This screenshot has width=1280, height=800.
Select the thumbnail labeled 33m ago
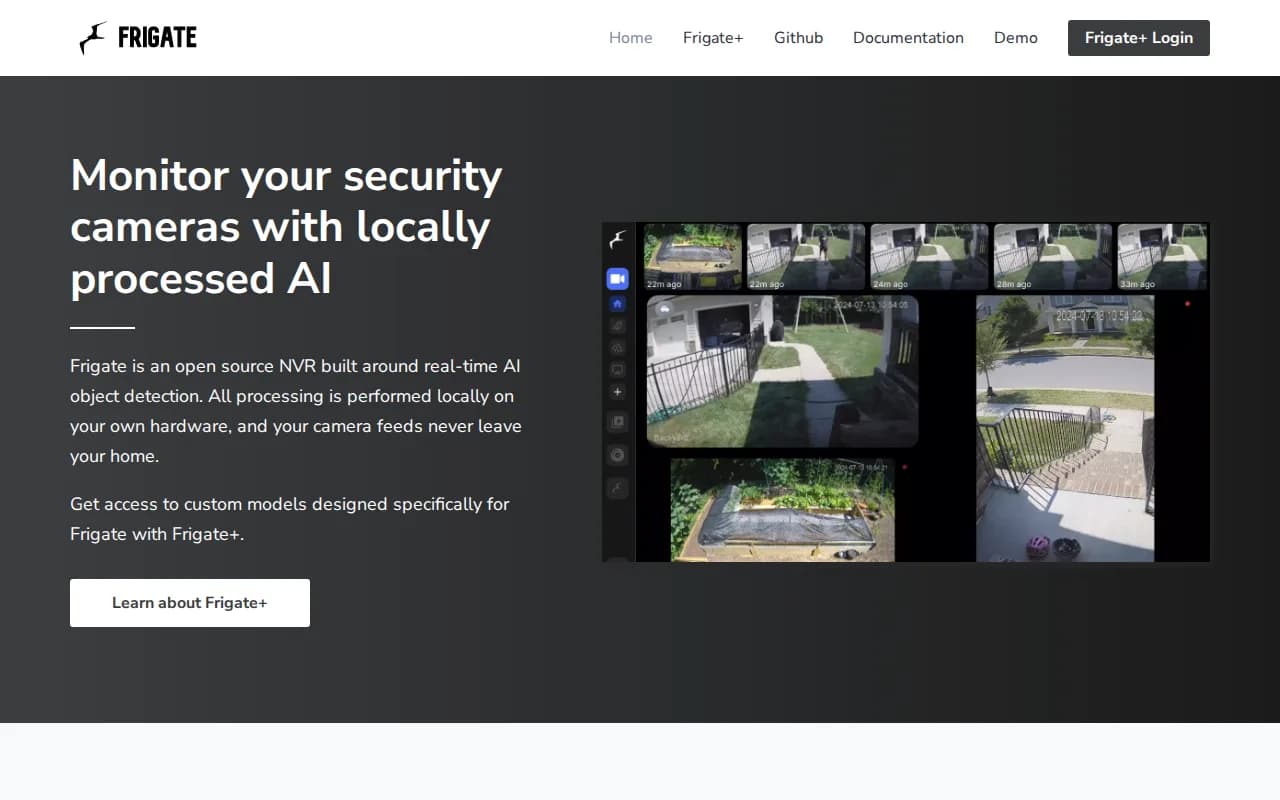[x=1162, y=257]
